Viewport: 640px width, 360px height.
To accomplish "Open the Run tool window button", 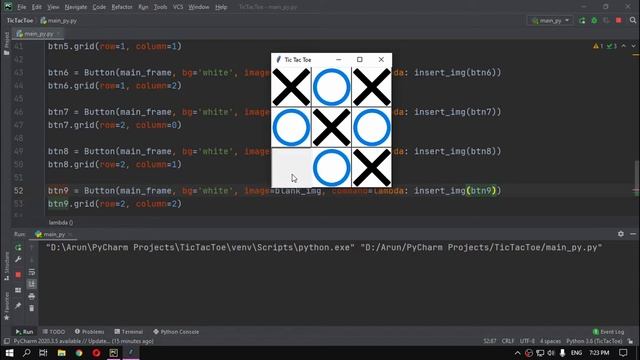I will (x=24, y=332).
